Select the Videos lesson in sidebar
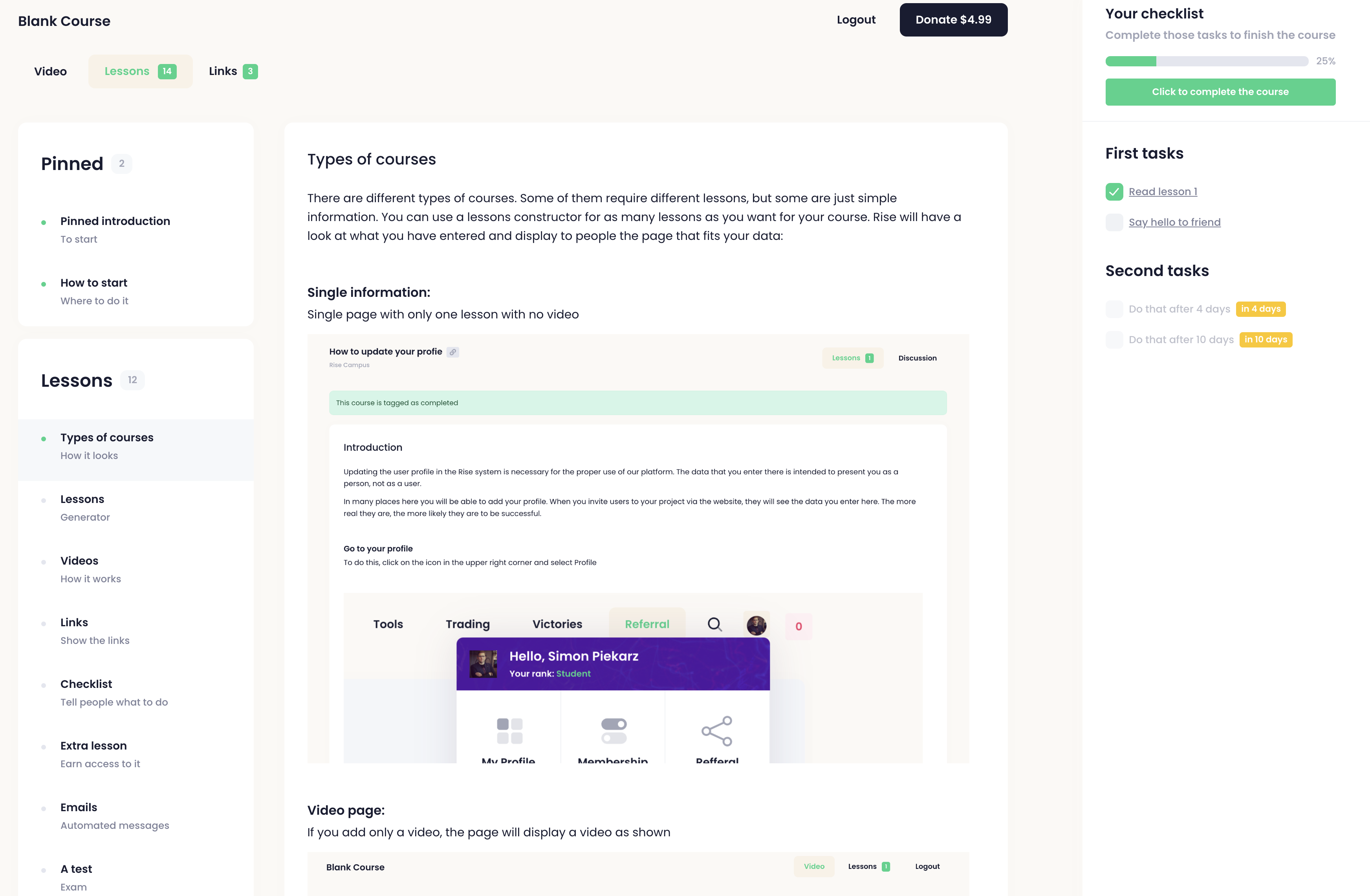 point(79,561)
